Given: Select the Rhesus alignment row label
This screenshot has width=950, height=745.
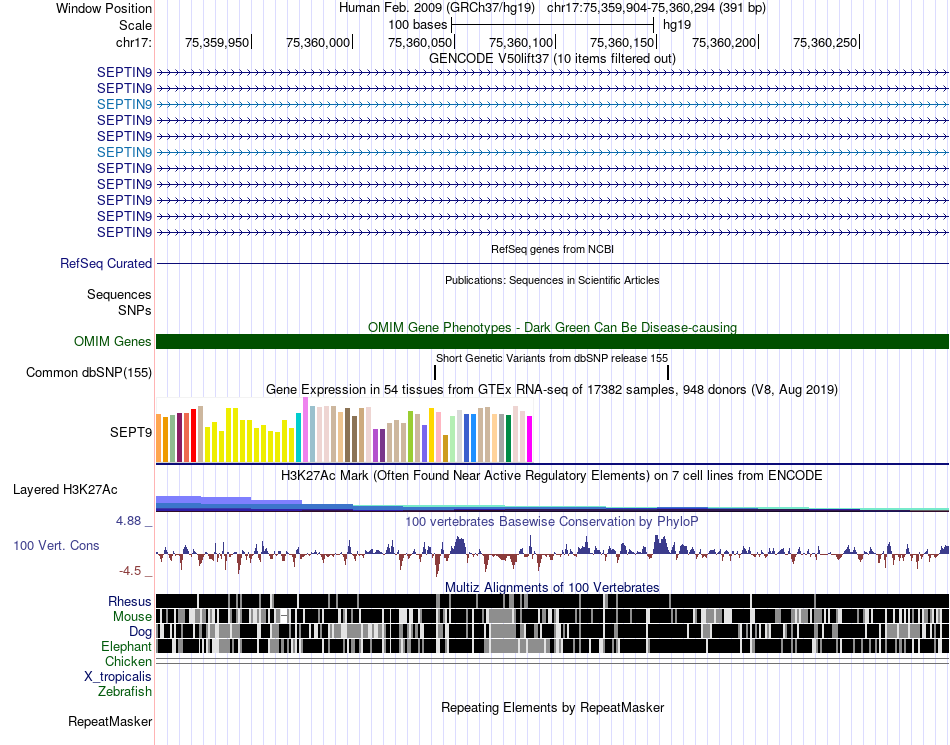Looking at the screenshot, I should point(130,601).
